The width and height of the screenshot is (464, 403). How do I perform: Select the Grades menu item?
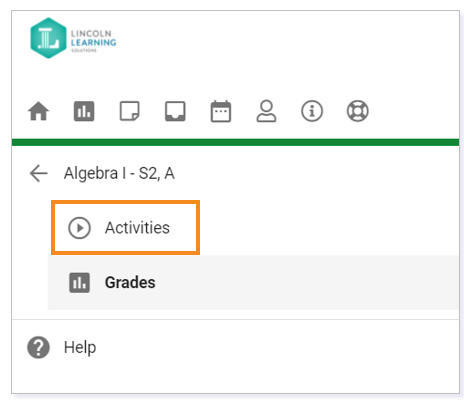coord(253,283)
